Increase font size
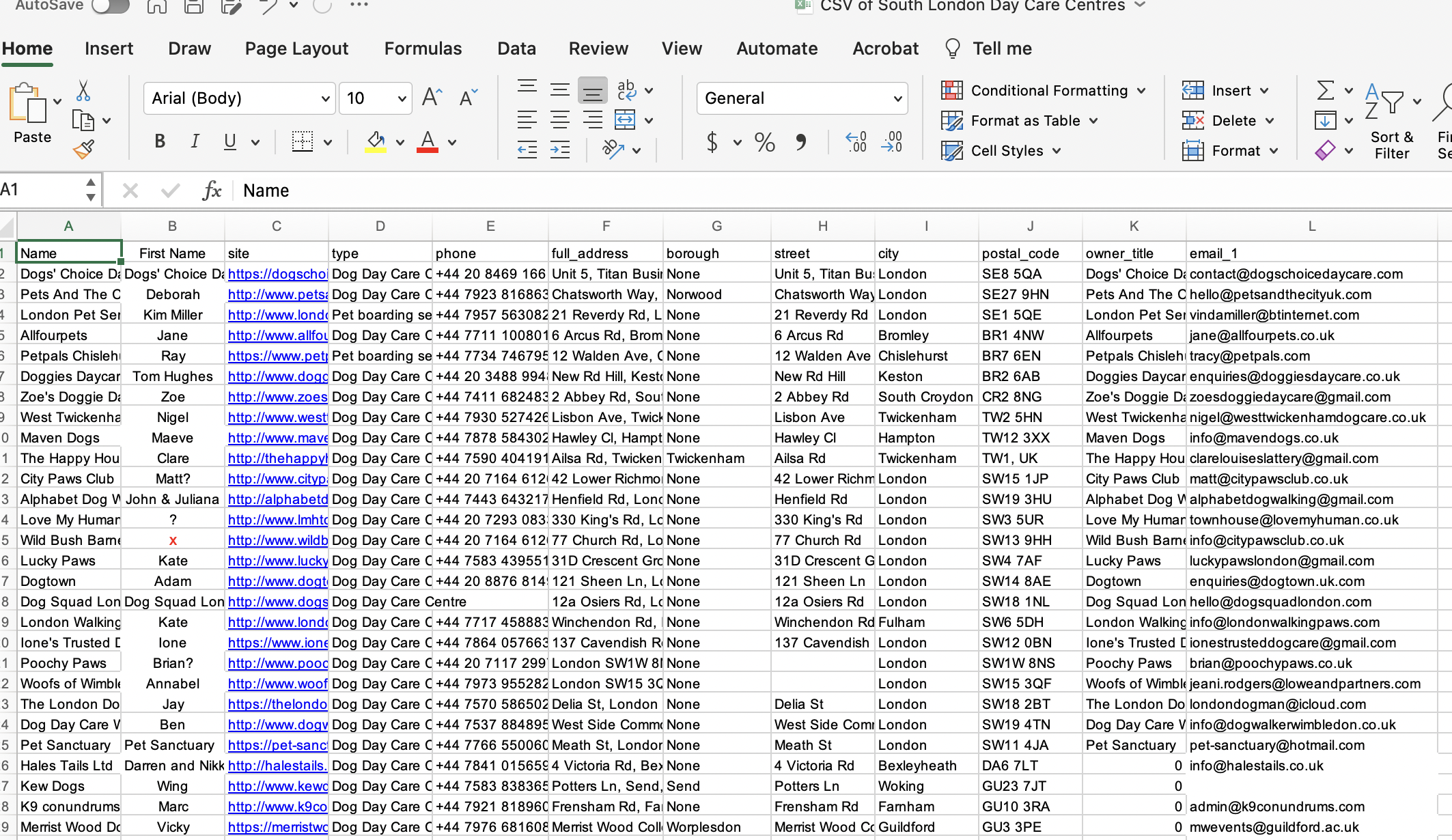Image resolution: width=1452 pixels, height=840 pixels. click(x=432, y=98)
